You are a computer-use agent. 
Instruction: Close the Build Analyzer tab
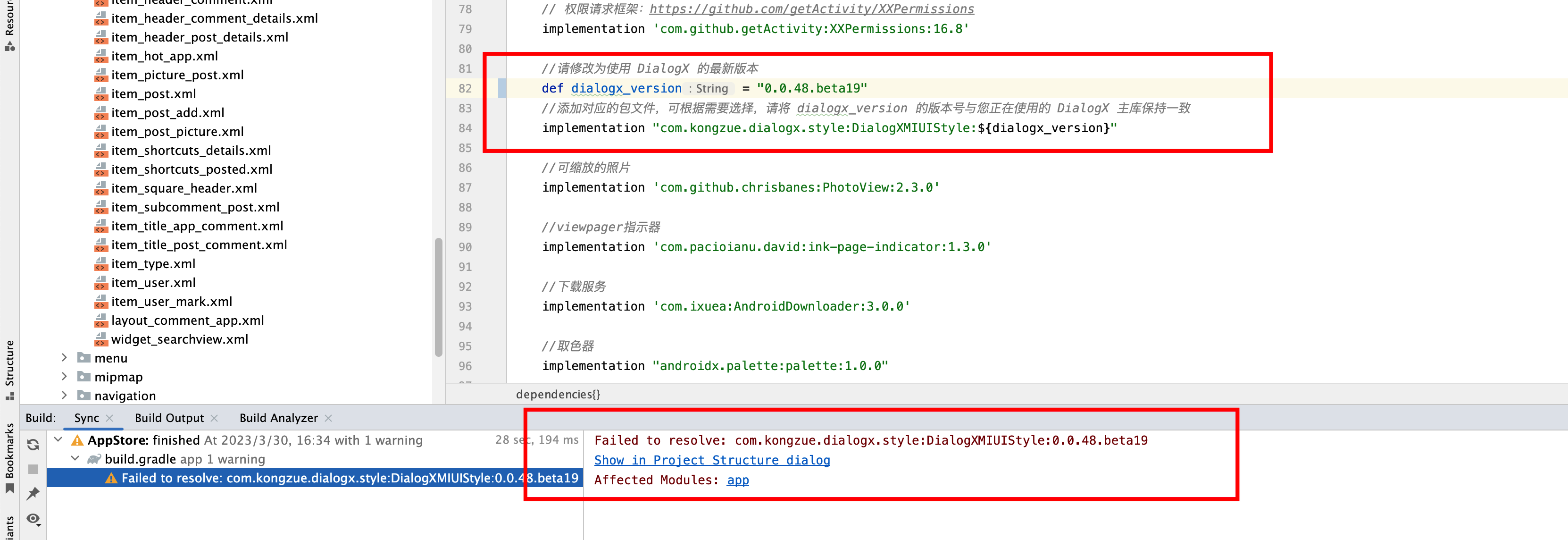coord(328,418)
